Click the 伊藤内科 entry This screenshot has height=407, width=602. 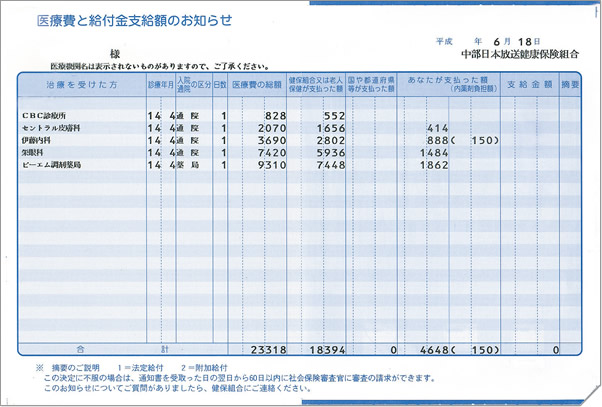tap(40, 141)
